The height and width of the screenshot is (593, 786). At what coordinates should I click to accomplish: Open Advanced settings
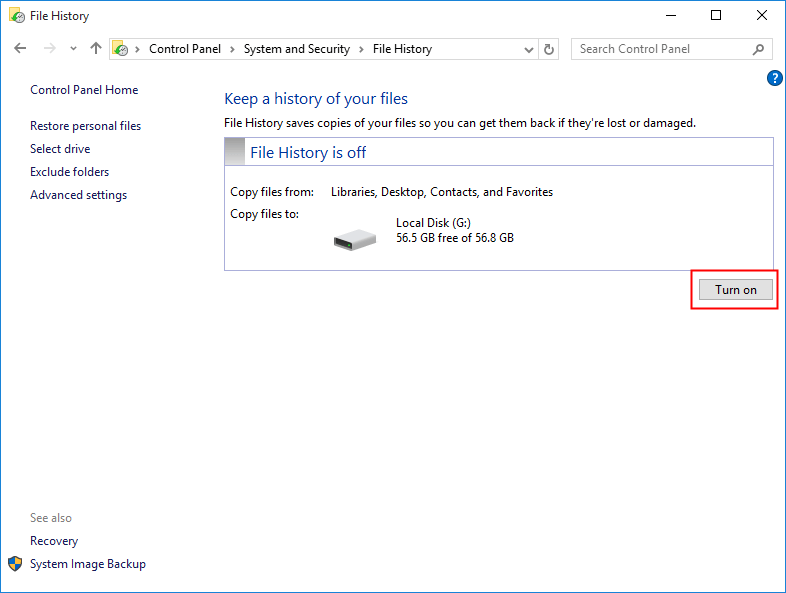point(78,195)
